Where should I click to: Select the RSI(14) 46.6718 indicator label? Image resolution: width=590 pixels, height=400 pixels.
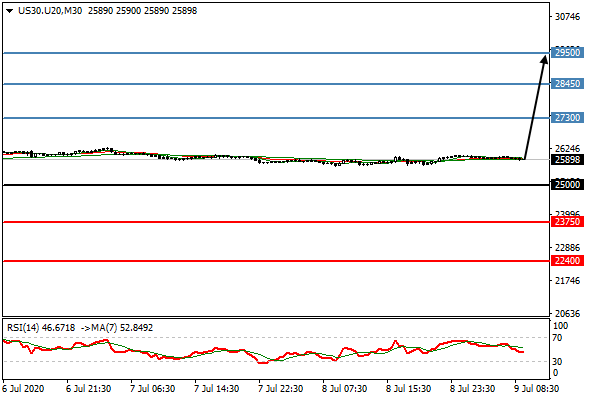point(41,328)
